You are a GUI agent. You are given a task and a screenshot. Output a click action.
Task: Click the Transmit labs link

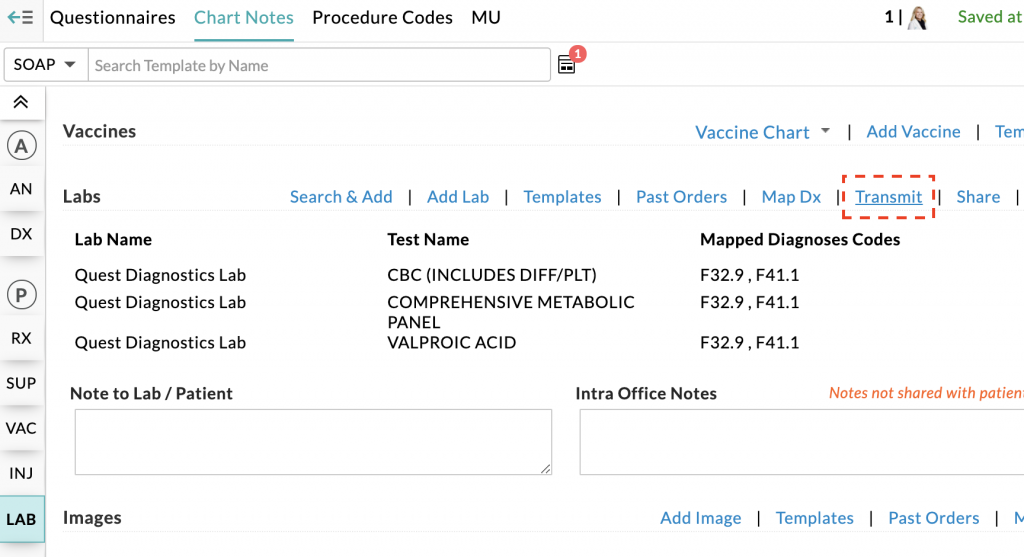click(888, 197)
